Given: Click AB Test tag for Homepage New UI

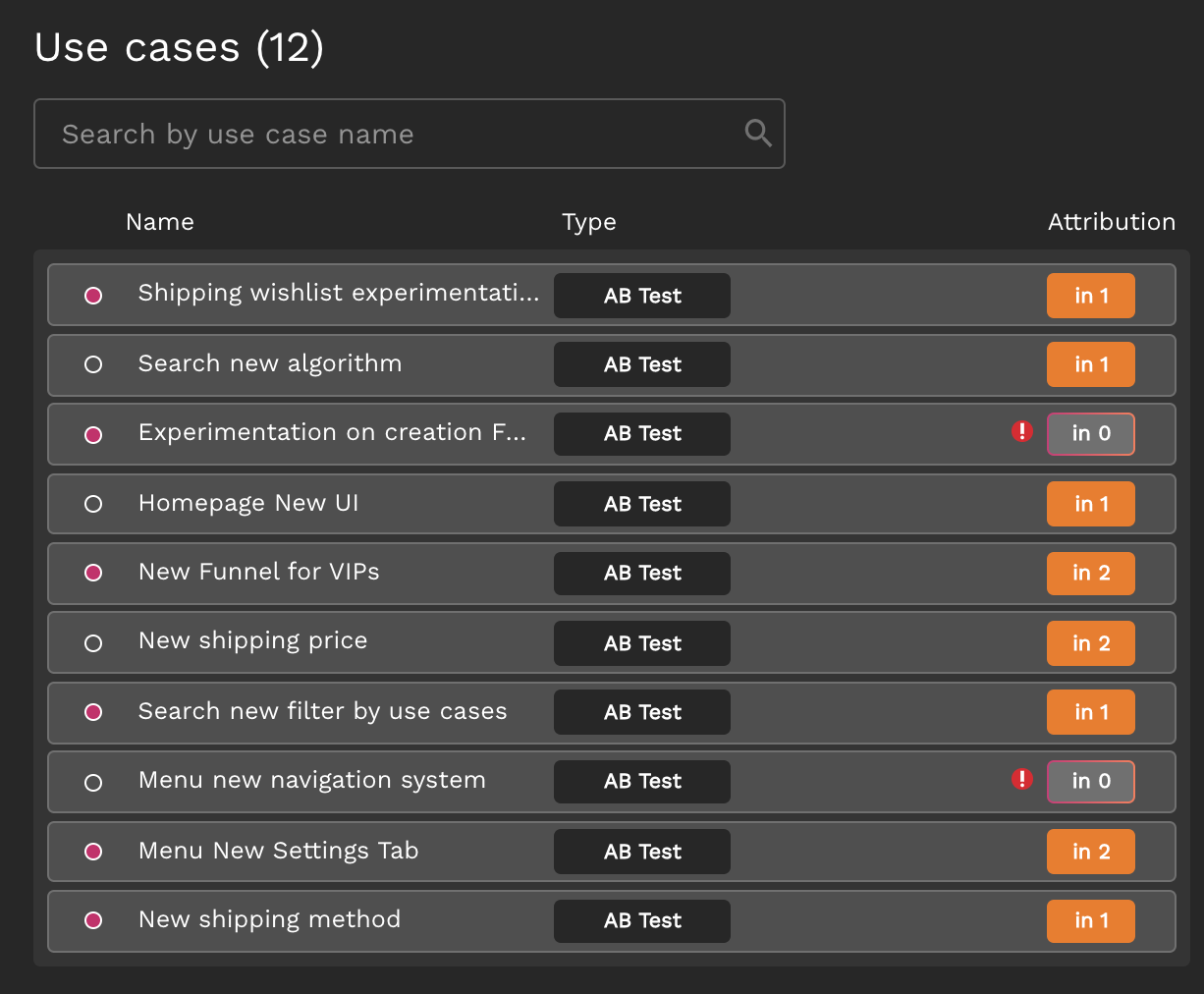Looking at the screenshot, I should click(642, 504).
